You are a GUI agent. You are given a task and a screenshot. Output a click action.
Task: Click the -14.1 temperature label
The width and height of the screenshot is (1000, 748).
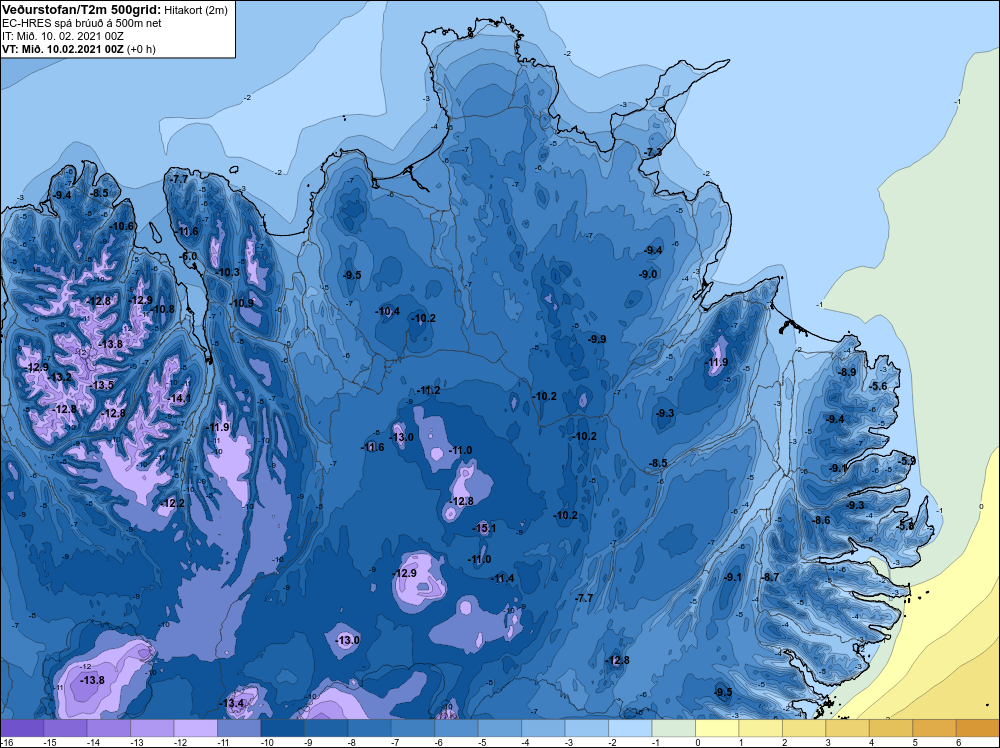[x=179, y=399]
